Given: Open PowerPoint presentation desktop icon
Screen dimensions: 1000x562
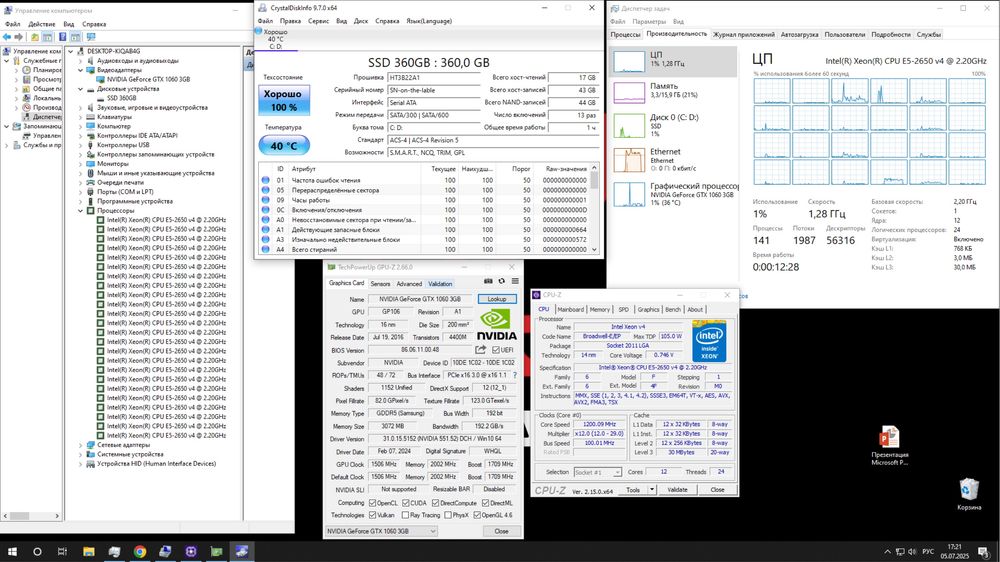Looking at the screenshot, I should (889, 445).
